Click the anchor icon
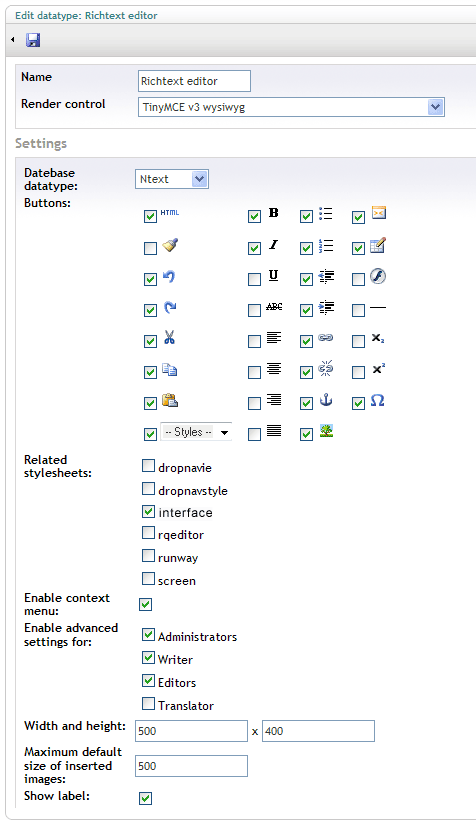Screen dimensions: 476x821 tap(326, 401)
